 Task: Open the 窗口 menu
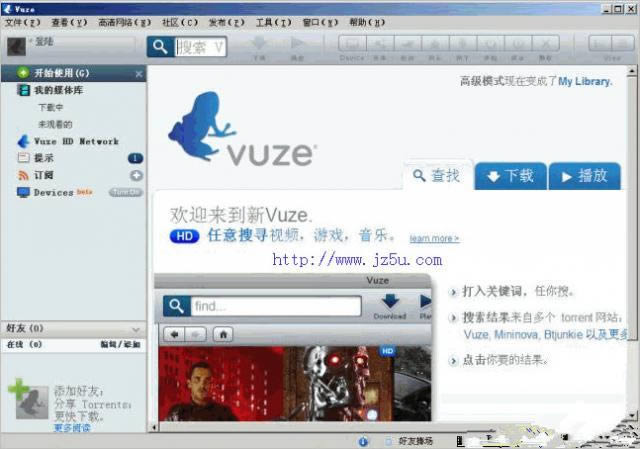point(320,22)
